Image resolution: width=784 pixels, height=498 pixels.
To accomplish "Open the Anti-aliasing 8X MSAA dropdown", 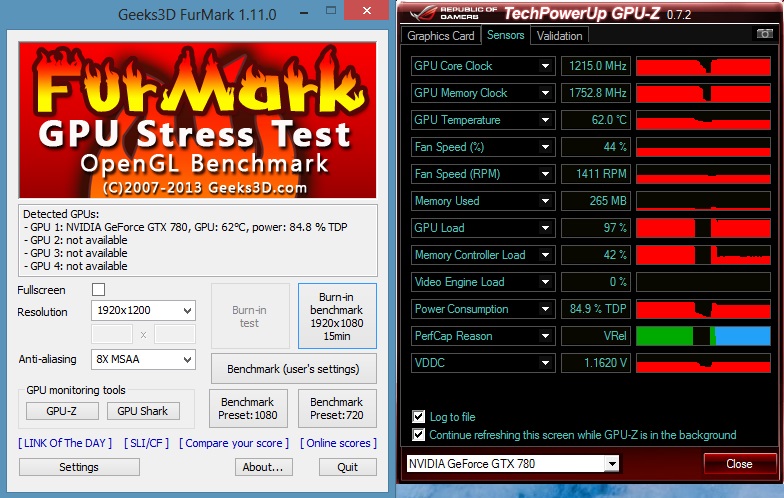I will 143,360.
